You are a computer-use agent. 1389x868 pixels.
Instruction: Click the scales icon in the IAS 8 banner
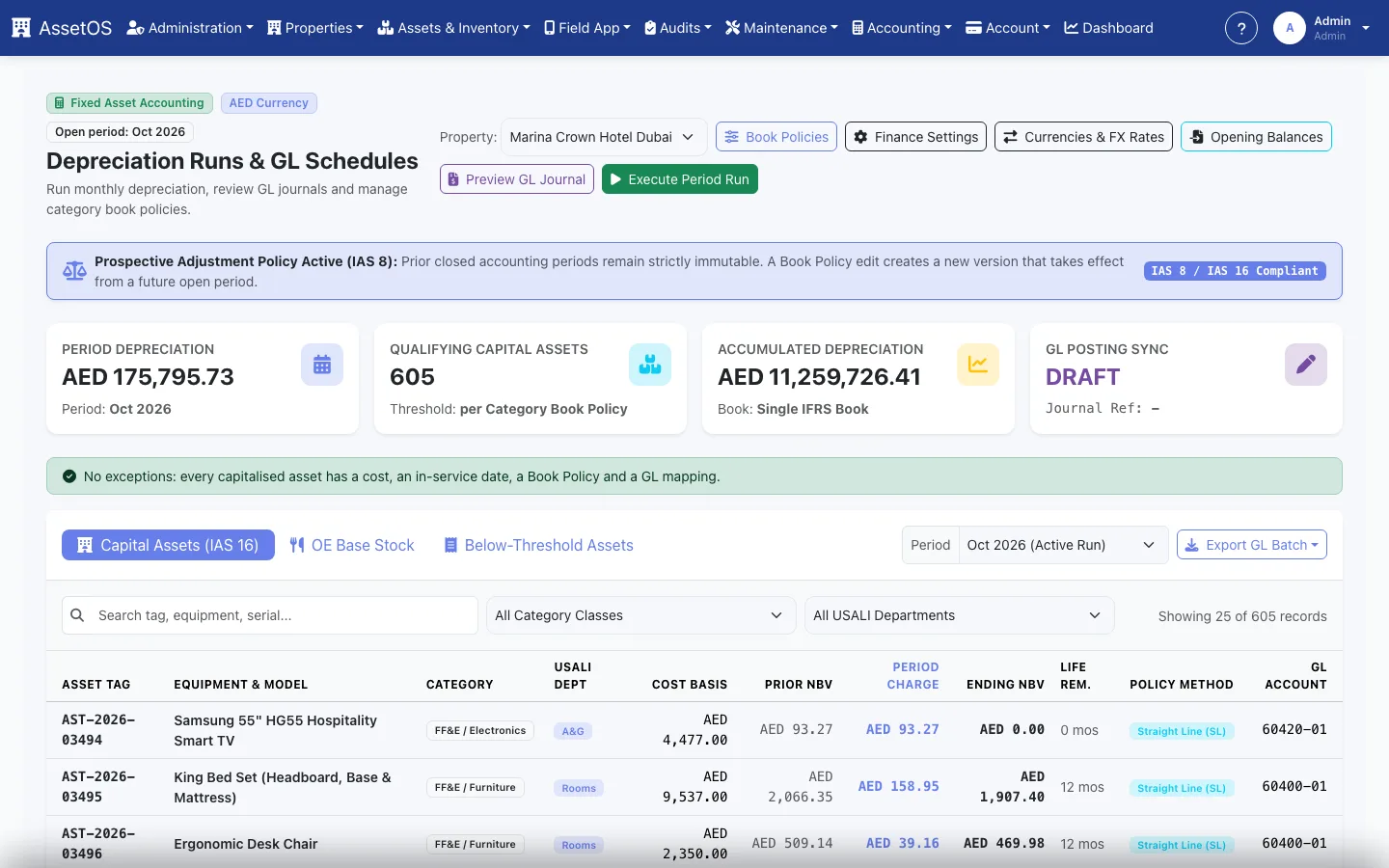point(74,271)
